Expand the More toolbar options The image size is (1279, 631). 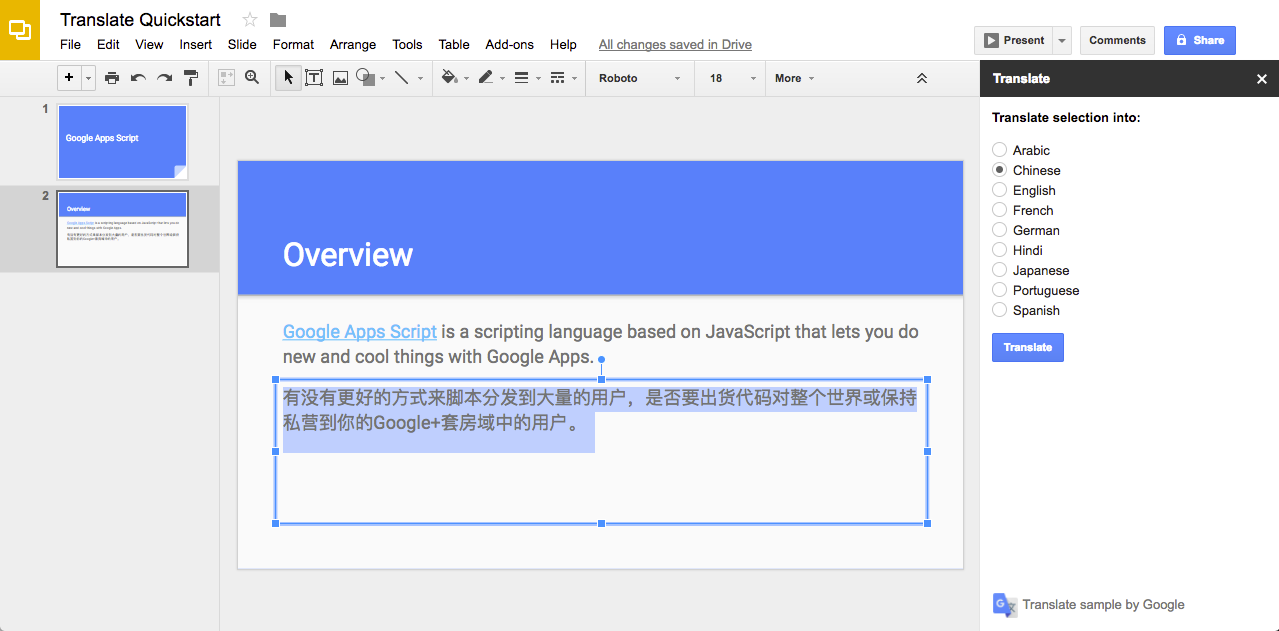click(794, 78)
